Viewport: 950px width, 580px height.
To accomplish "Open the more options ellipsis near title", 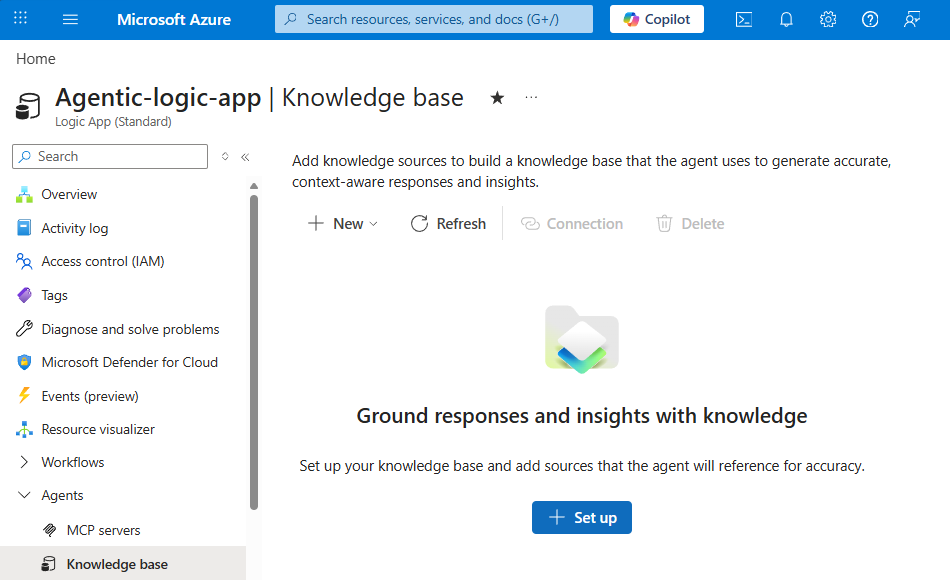I will [531, 97].
